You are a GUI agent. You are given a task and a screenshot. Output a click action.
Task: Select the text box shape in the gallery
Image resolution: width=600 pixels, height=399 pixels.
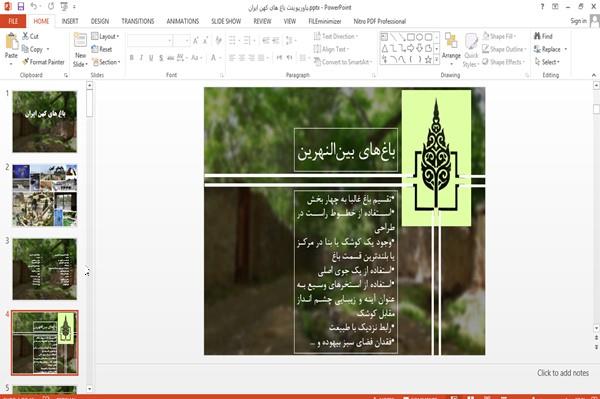coord(384,37)
